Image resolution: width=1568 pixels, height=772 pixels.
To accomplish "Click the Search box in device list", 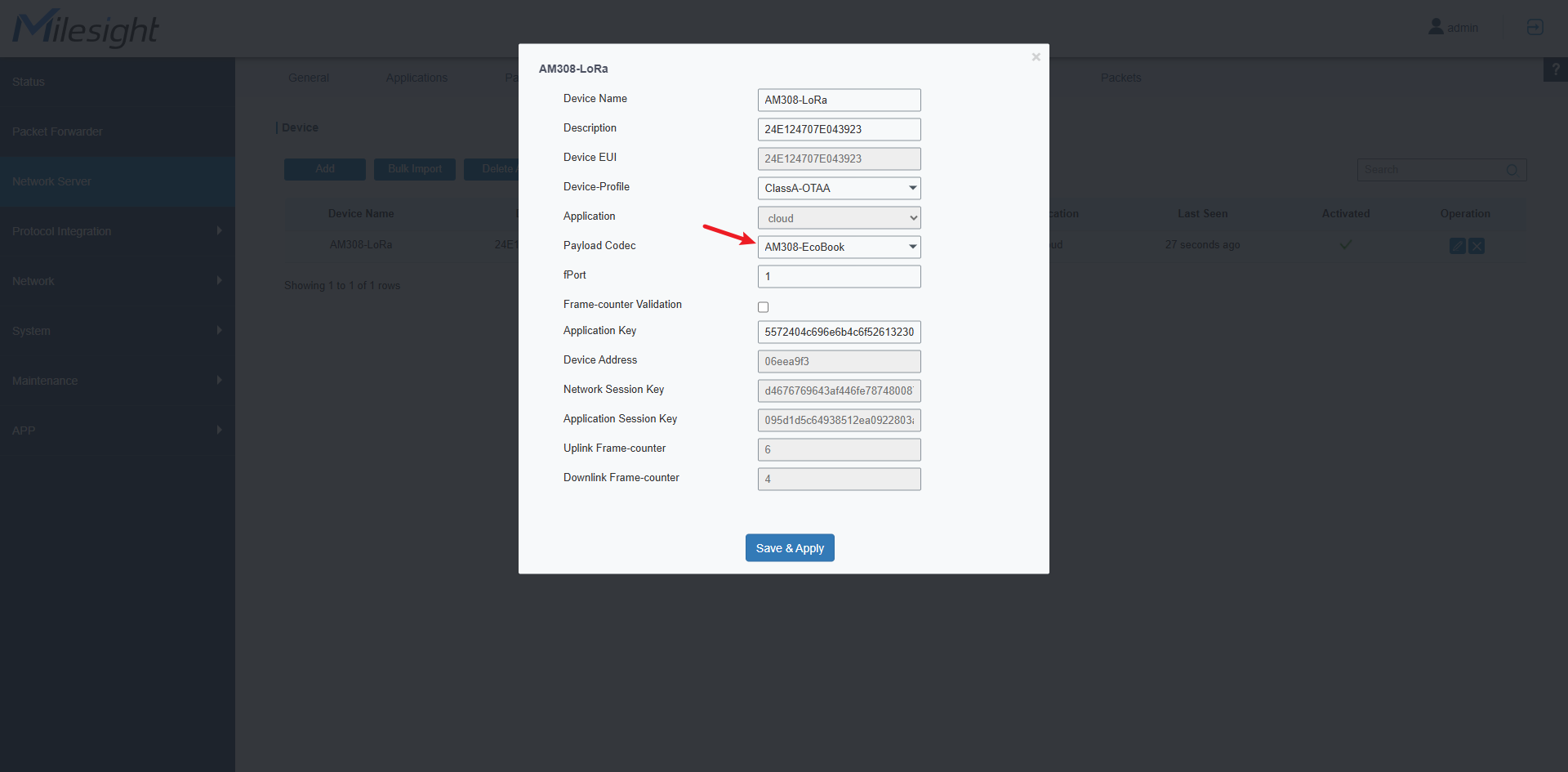I will coord(1441,170).
